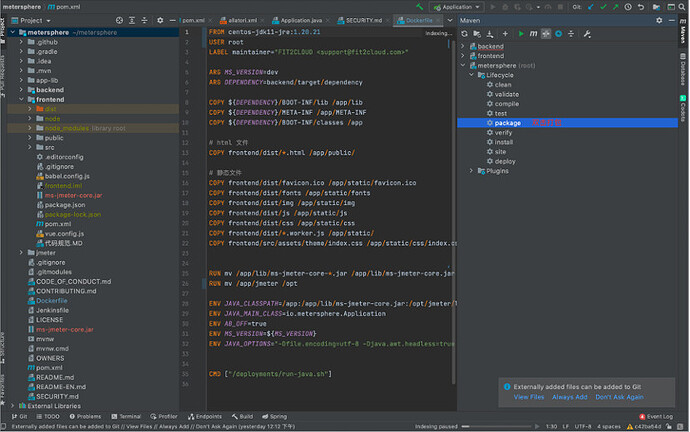
Task: Show hidden editor tabs dropdown arrow
Action: pos(450,20)
